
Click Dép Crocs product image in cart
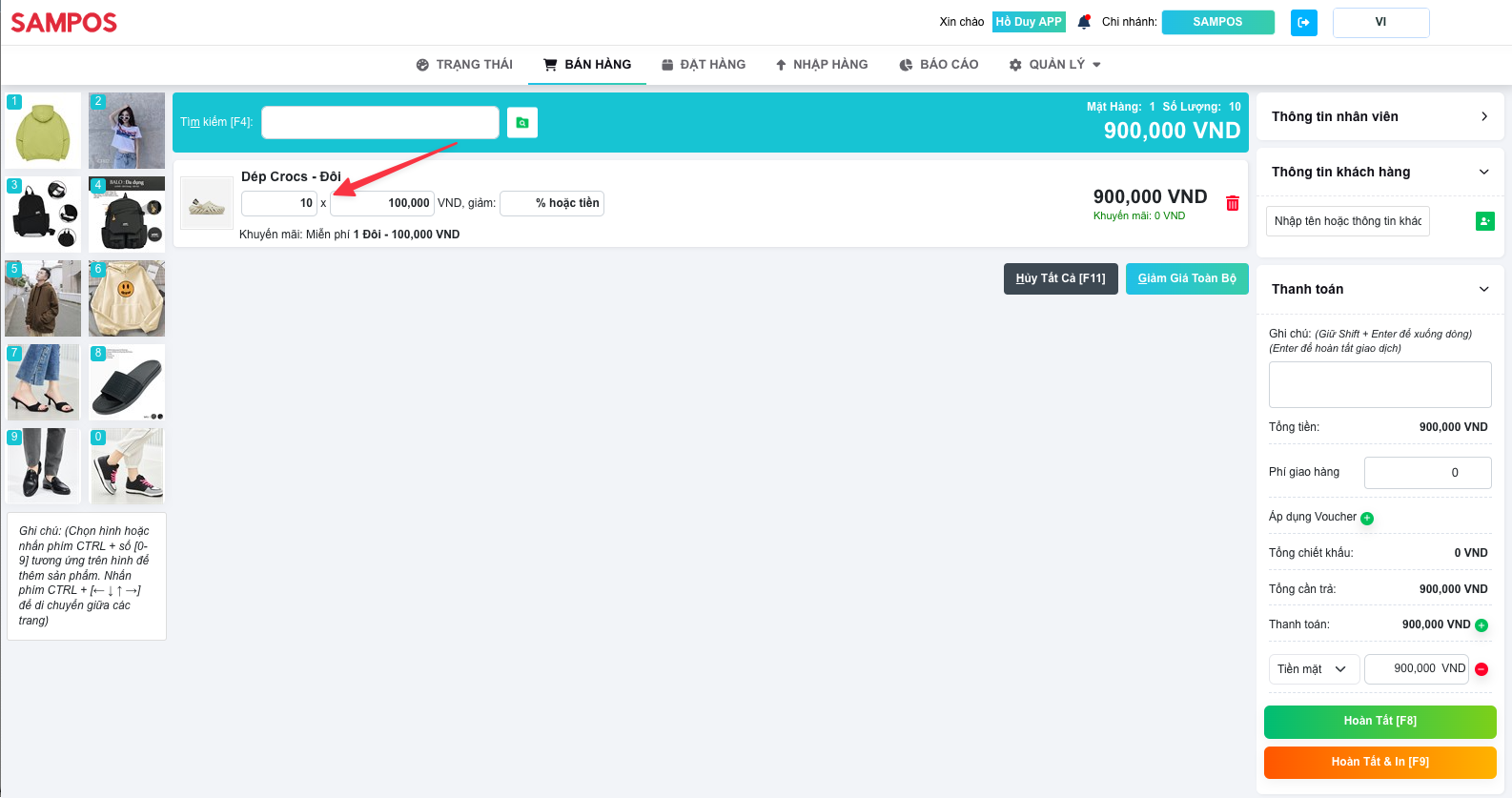(x=207, y=203)
